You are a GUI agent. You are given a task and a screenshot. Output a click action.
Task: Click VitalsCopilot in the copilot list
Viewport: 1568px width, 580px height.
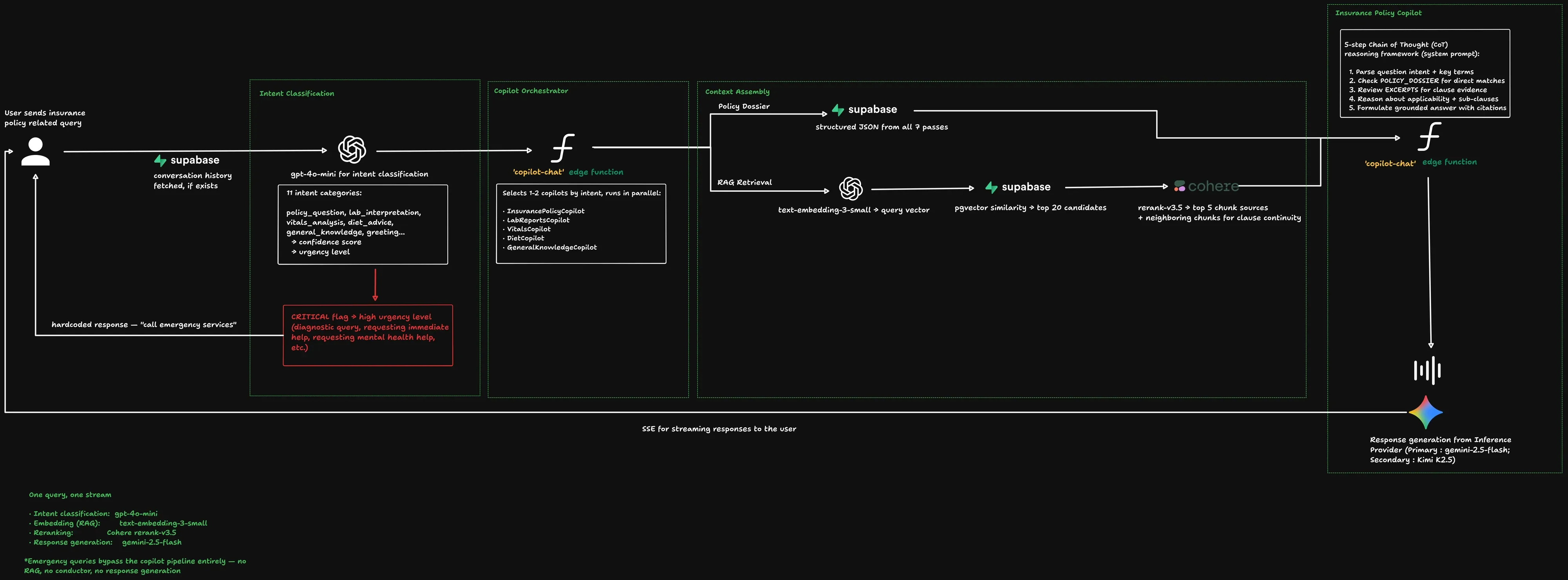(x=527, y=230)
